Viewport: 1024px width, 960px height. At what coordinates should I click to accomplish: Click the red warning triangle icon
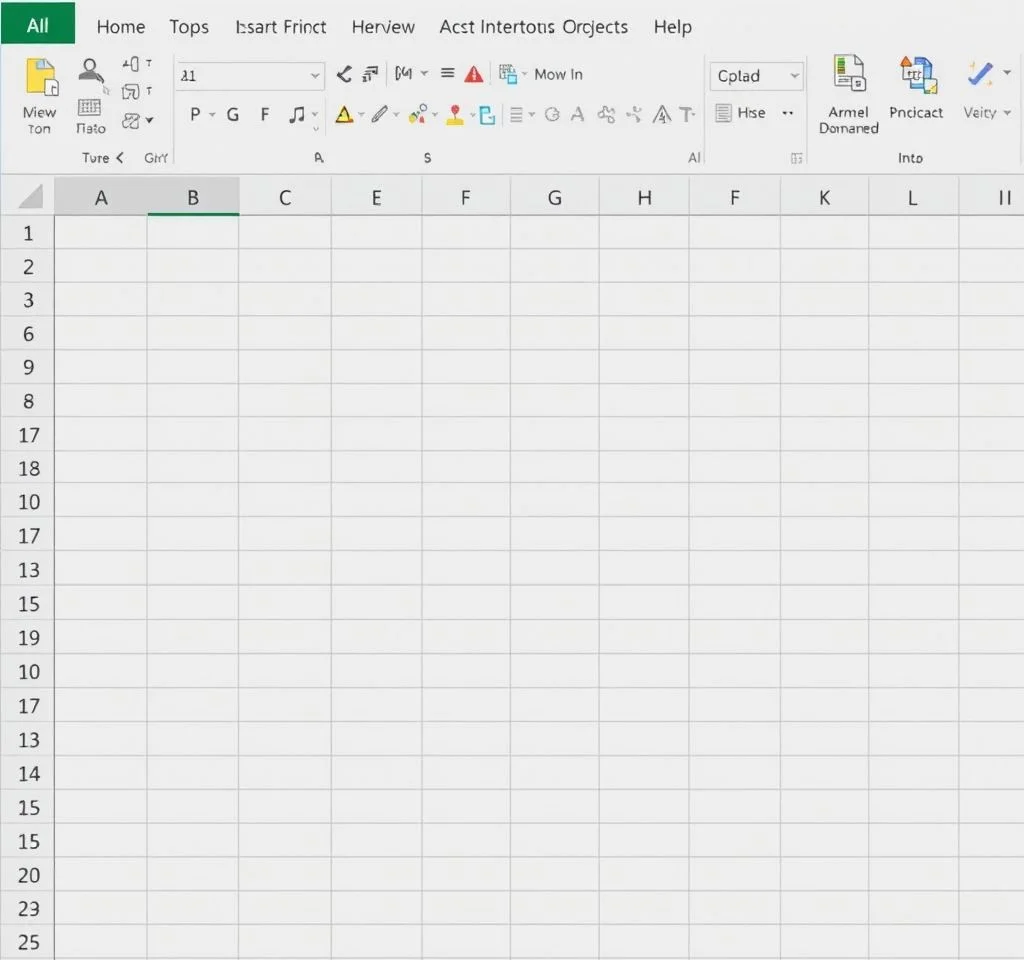click(x=474, y=74)
